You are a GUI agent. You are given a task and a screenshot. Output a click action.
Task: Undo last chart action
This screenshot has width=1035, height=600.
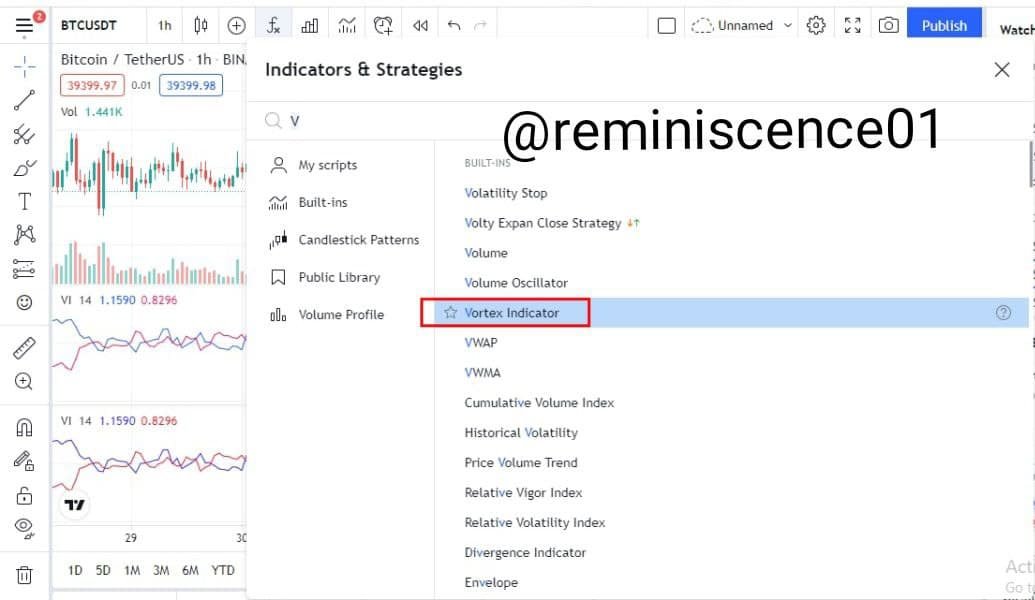[453, 25]
